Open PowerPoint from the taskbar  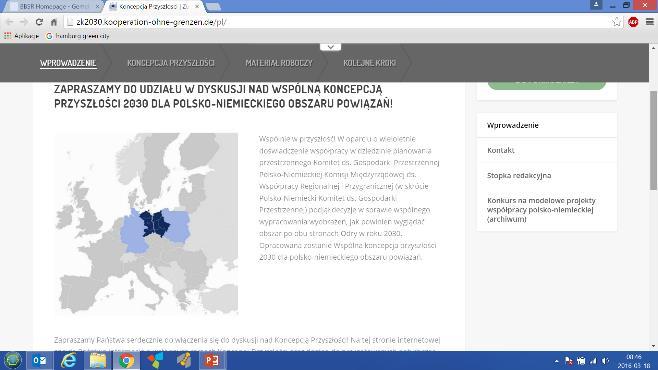tap(212, 360)
